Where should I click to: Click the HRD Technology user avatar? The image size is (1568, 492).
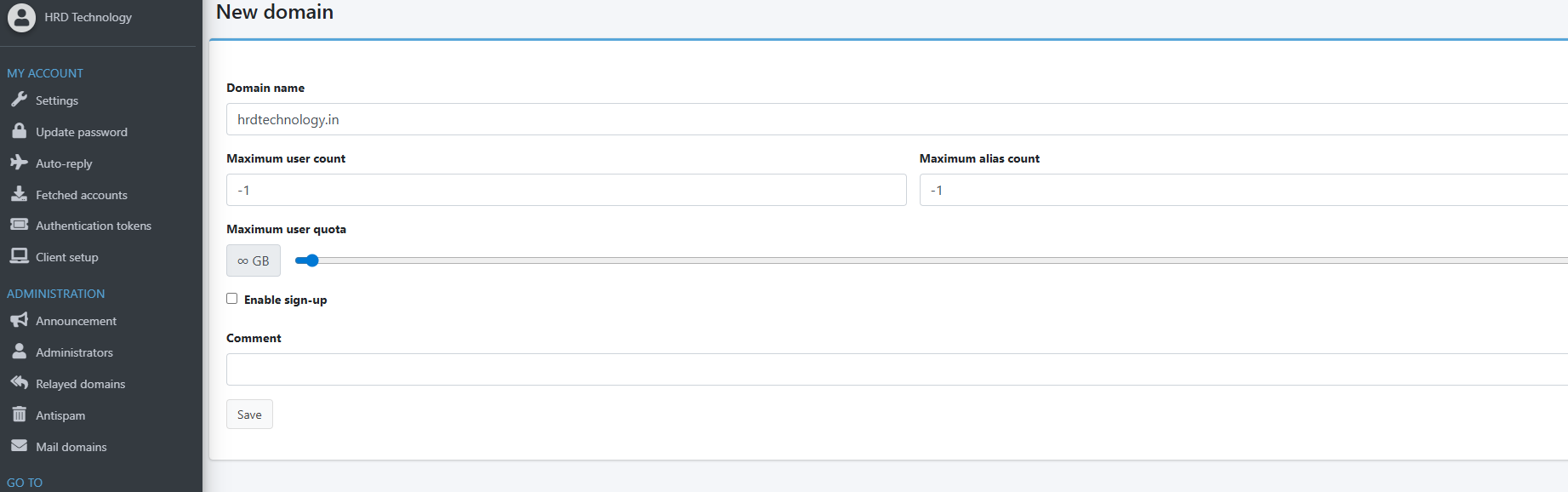click(x=21, y=17)
